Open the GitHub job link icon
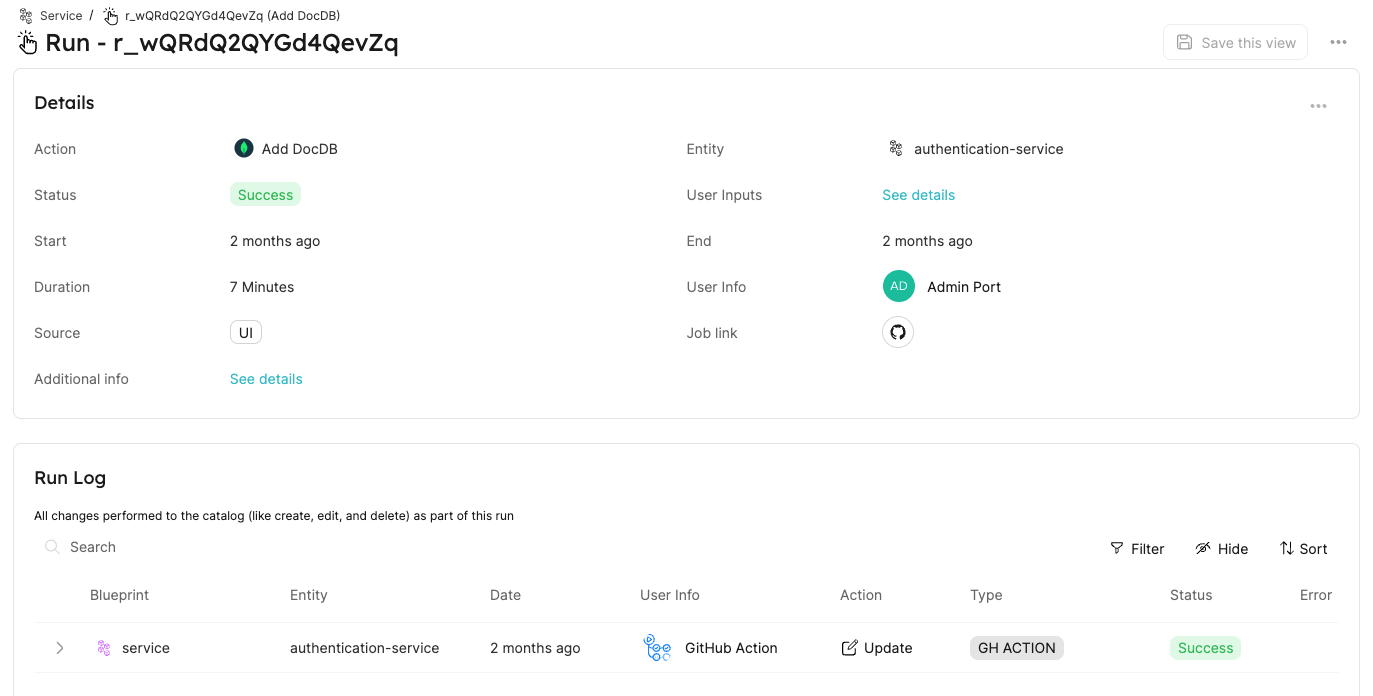 pyautogui.click(x=898, y=332)
